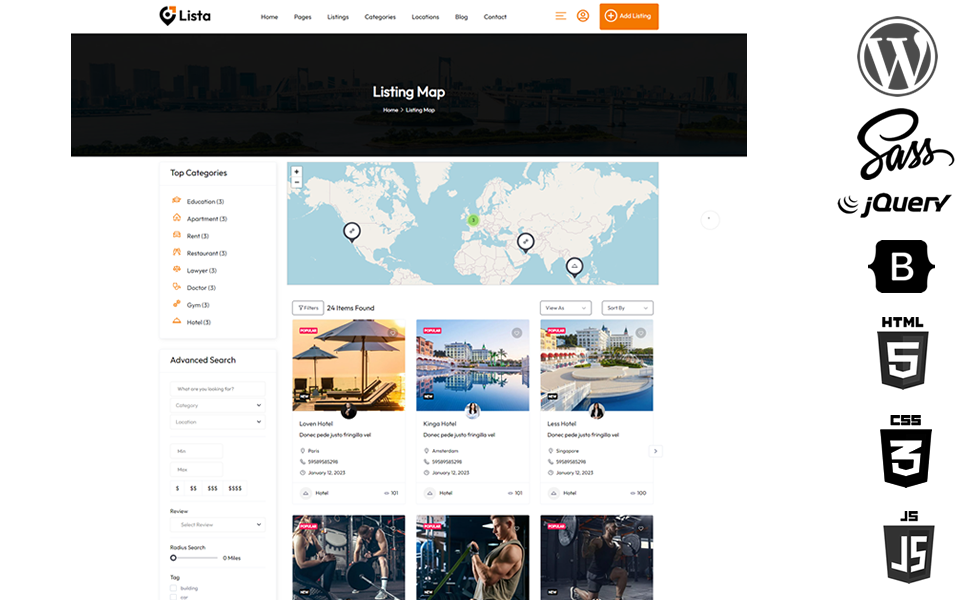Screen dimensions: 965x600
Task: Open the View As dropdown
Action: pos(565,308)
